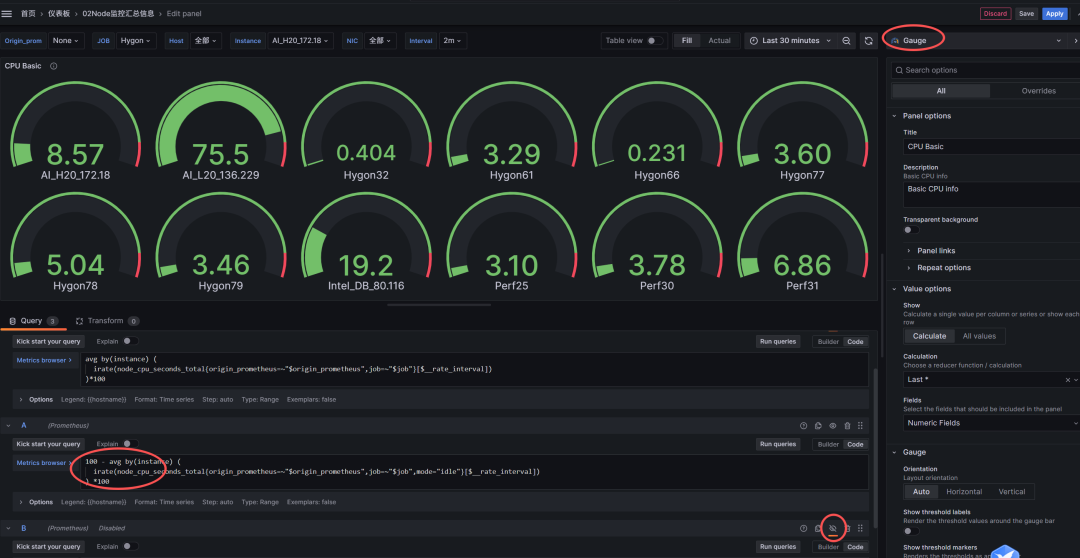Toggle Transparent background switch

point(911,230)
